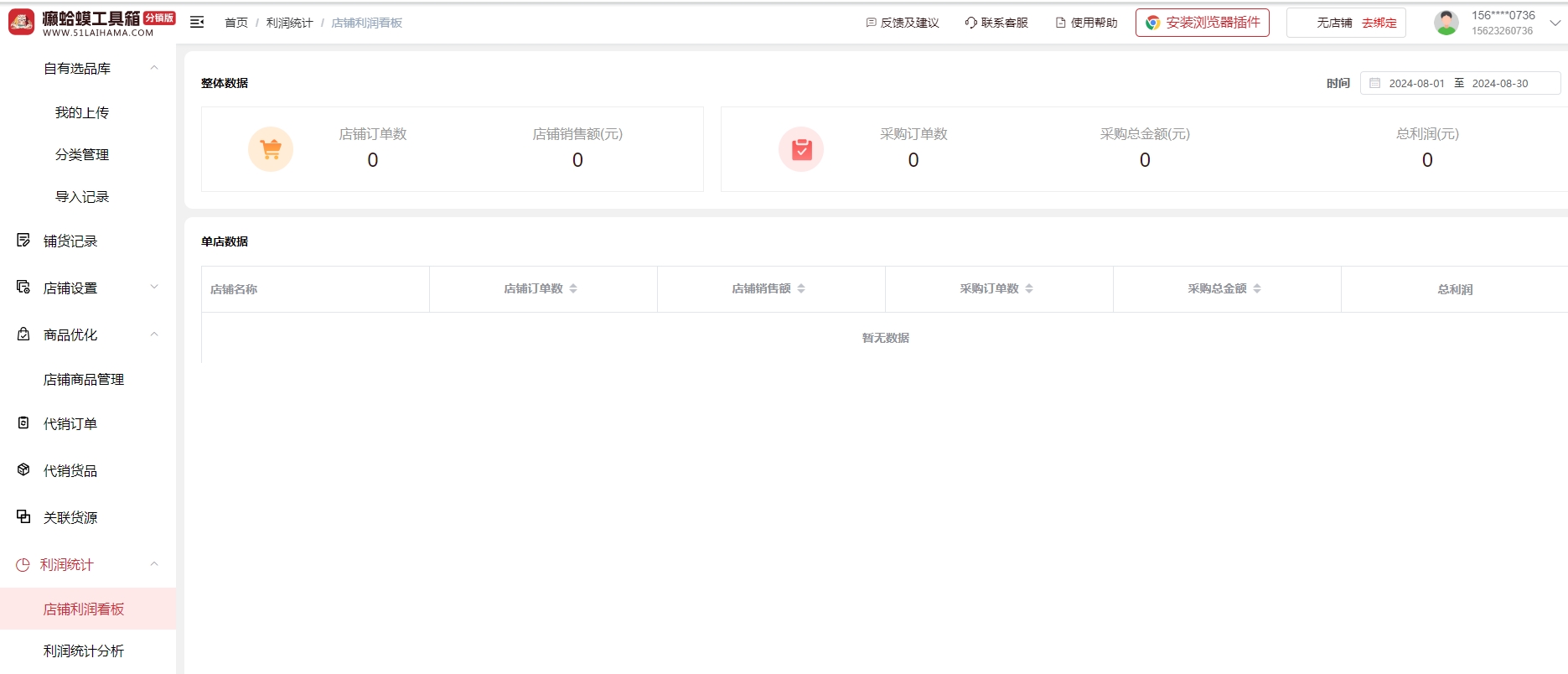Screen dimensions: 1568x674
Task: Expand the 店铺设置 menu group
Action: 154,288
